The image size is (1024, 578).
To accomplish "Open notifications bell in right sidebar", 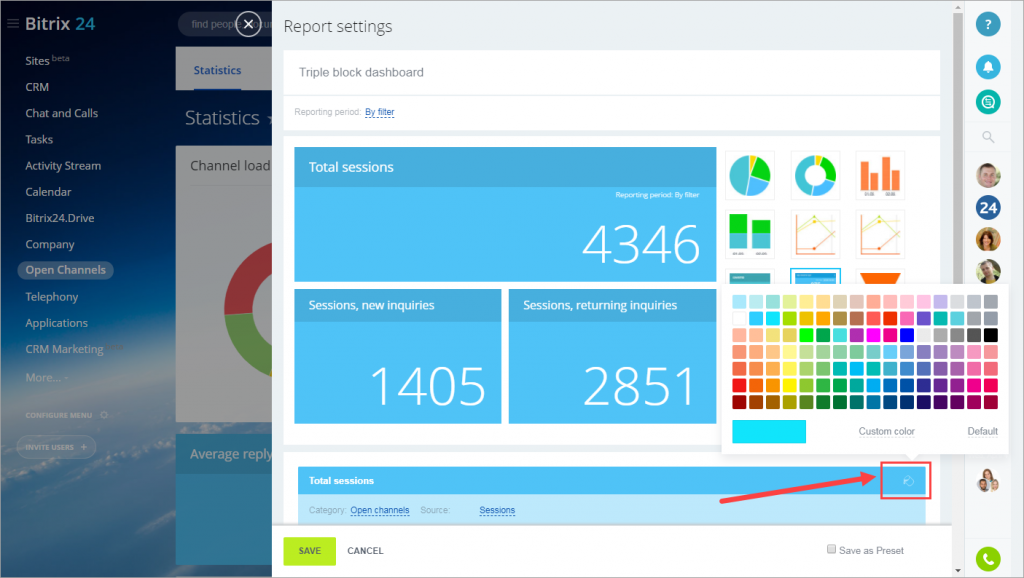I will [x=988, y=67].
